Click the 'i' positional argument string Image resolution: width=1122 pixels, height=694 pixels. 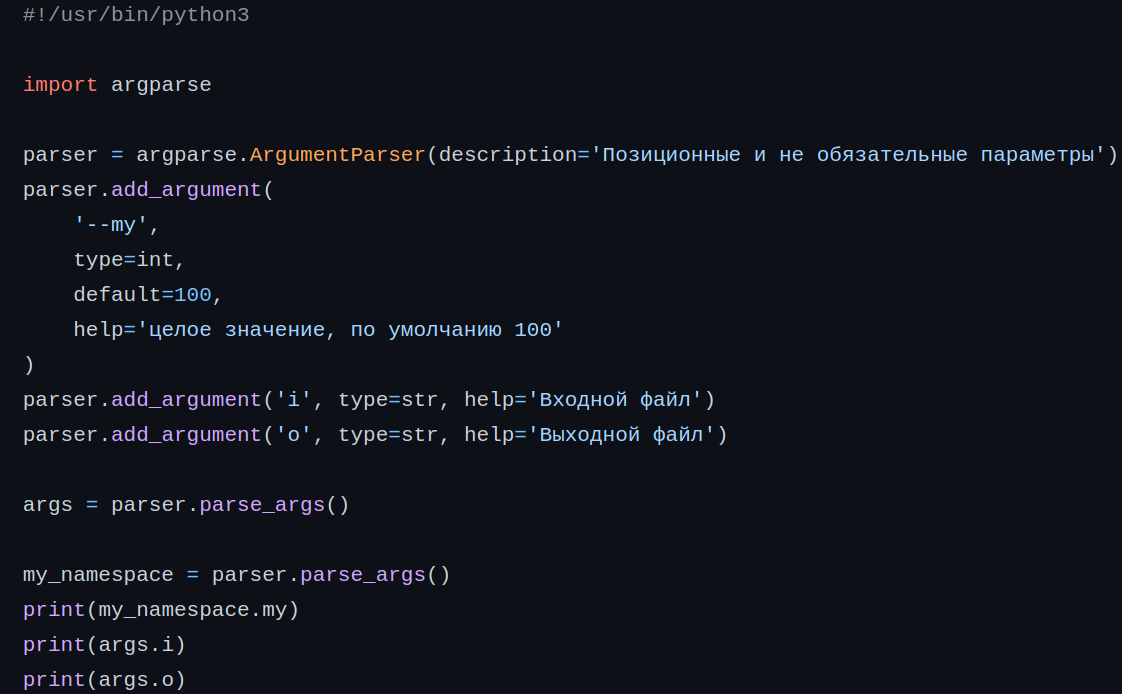pyautogui.click(x=293, y=401)
